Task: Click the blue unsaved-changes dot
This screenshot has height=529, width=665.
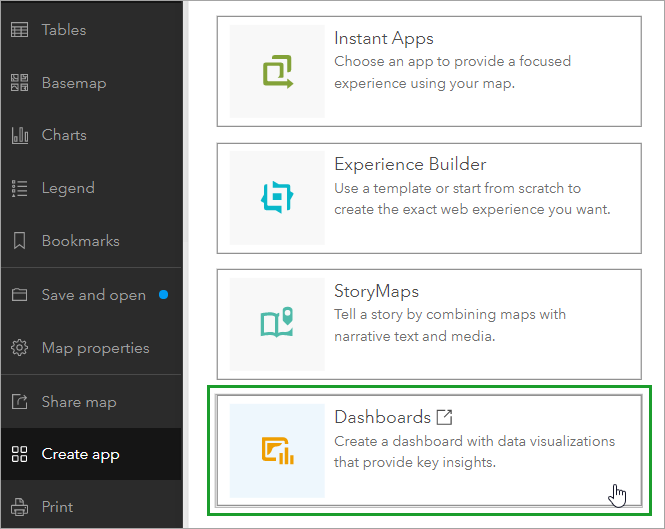Action: click(x=163, y=294)
